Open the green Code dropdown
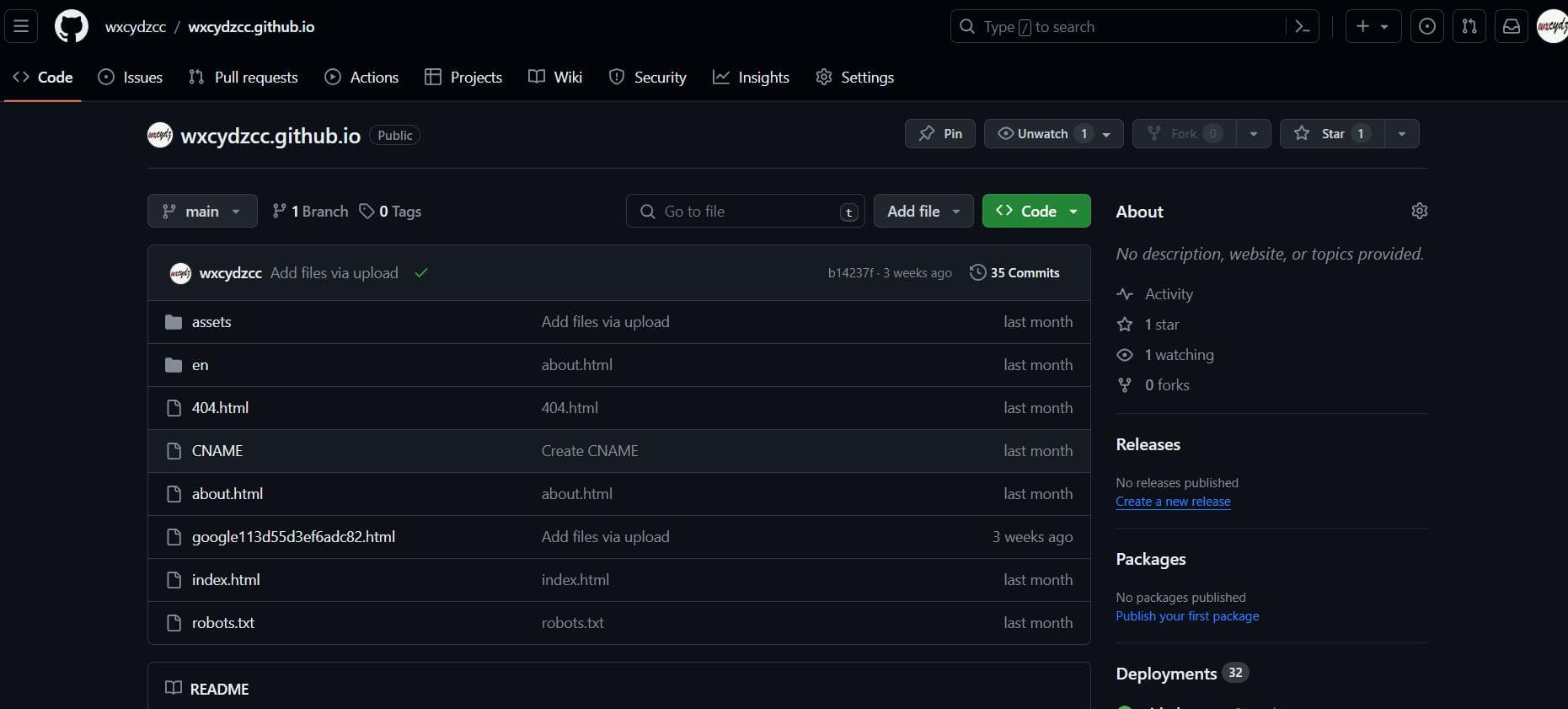Viewport: 1568px width, 709px height. point(1036,211)
